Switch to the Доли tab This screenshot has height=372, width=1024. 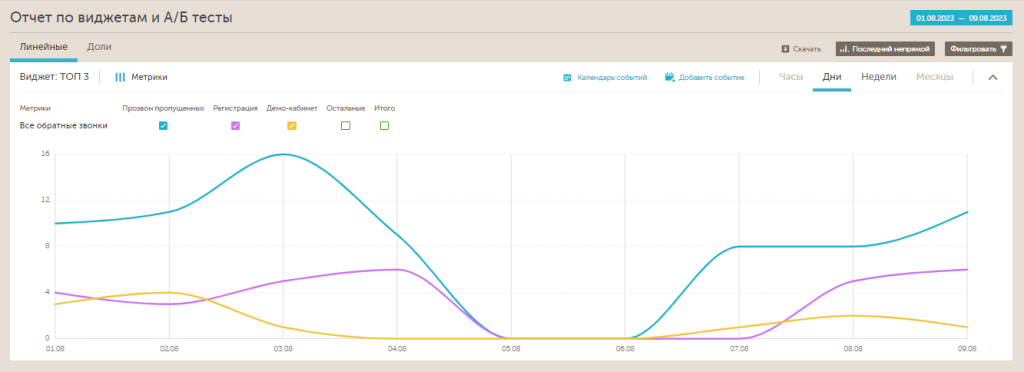(99, 47)
